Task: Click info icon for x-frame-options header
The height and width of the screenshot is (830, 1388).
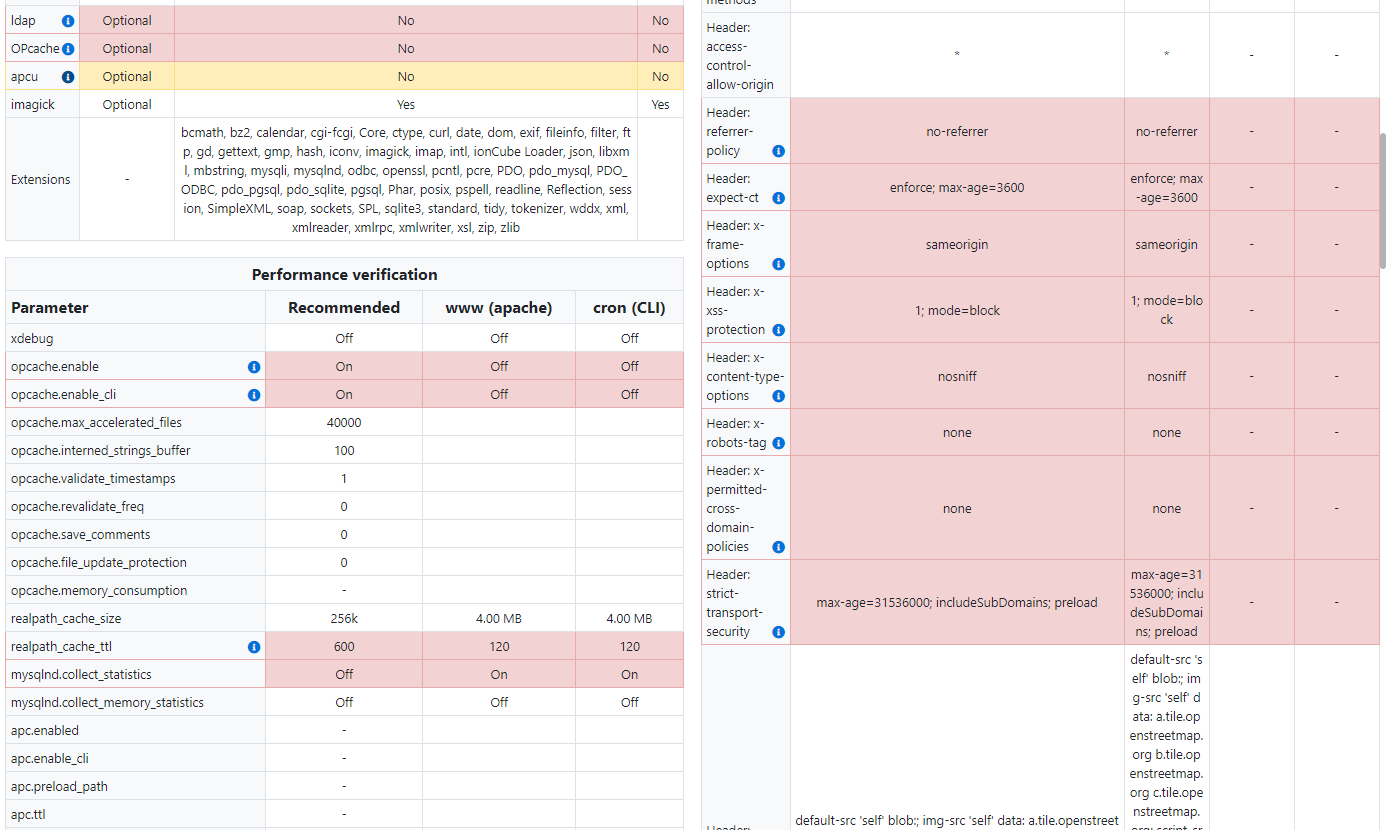Action: pos(779,265)
